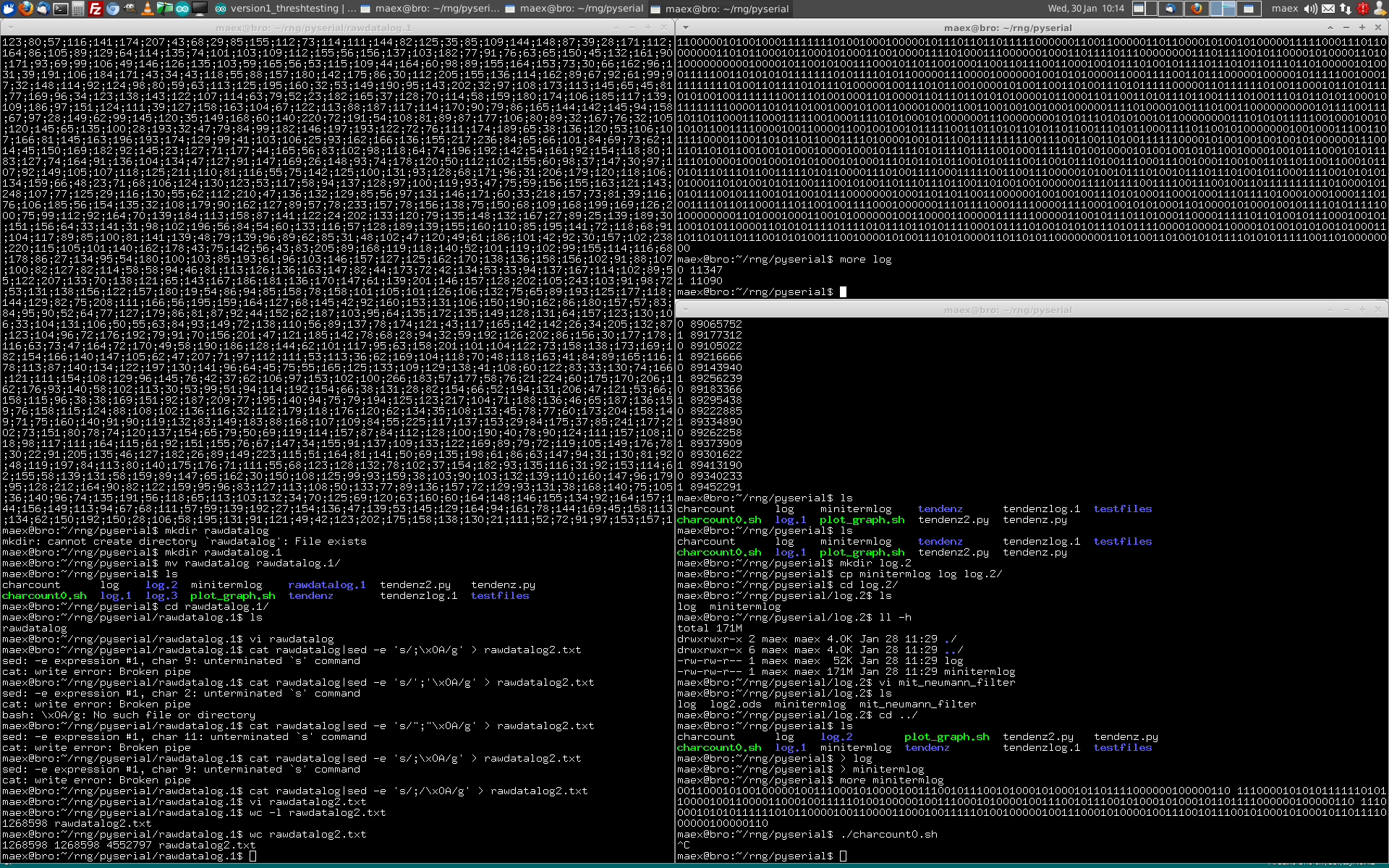Switch to workspace showing Firefox in pager
The height and width of the screenshot is (868, 1389).
click(1196, 9)
